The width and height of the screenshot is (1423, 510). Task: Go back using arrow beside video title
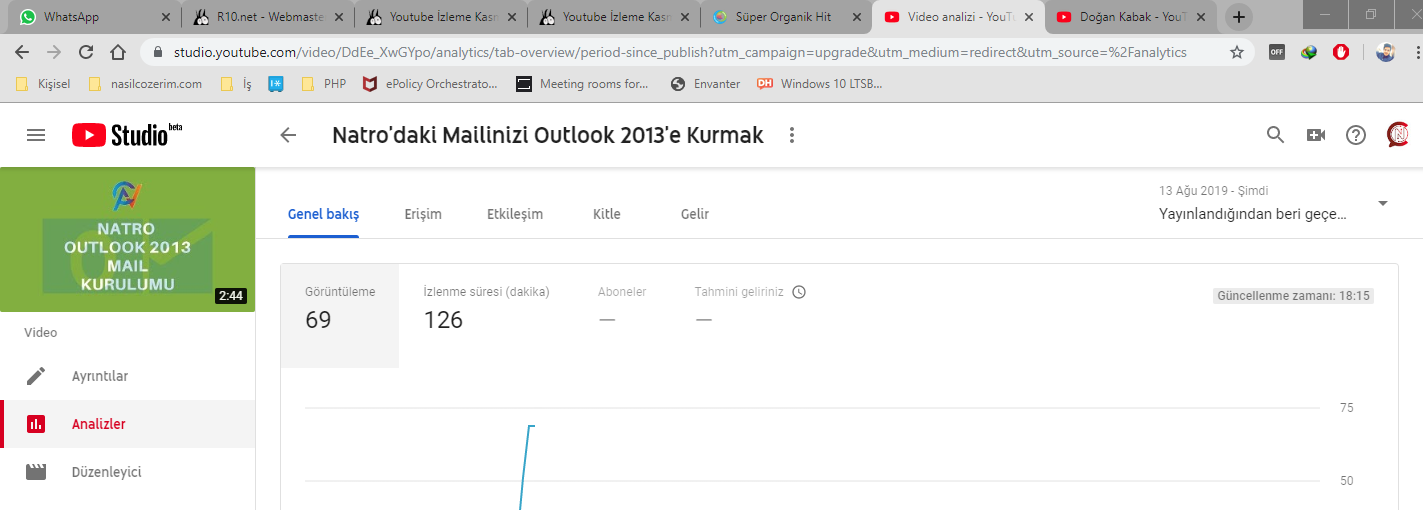pos(288,135)
